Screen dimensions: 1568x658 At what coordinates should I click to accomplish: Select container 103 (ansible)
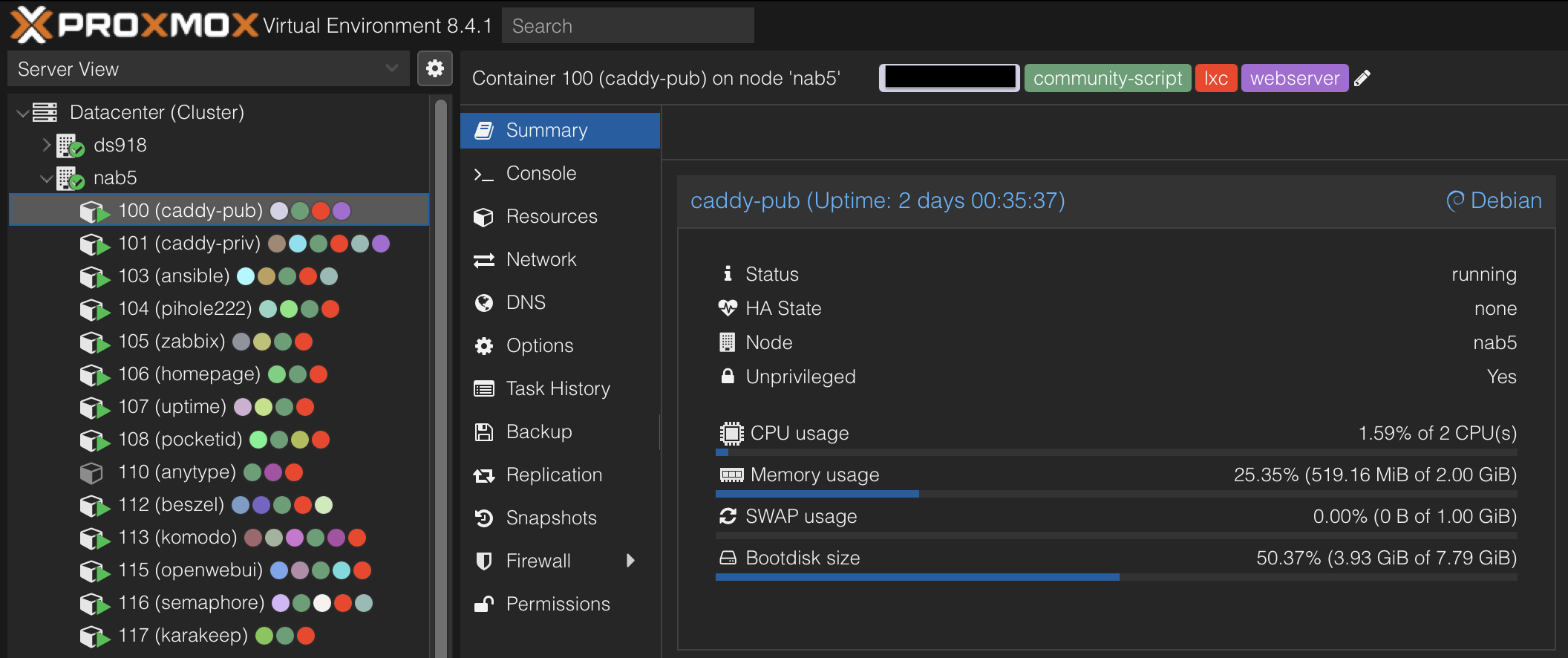tap(219, 276)
